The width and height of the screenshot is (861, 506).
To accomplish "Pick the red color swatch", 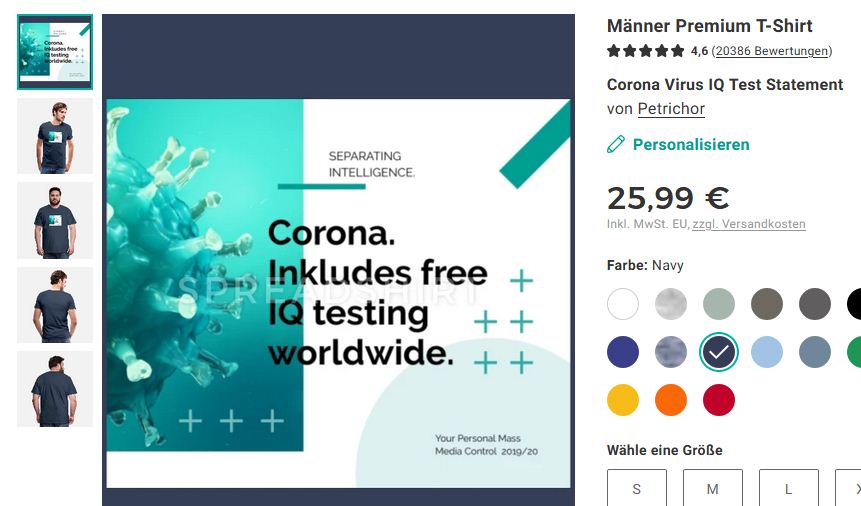I will (719, 399).
